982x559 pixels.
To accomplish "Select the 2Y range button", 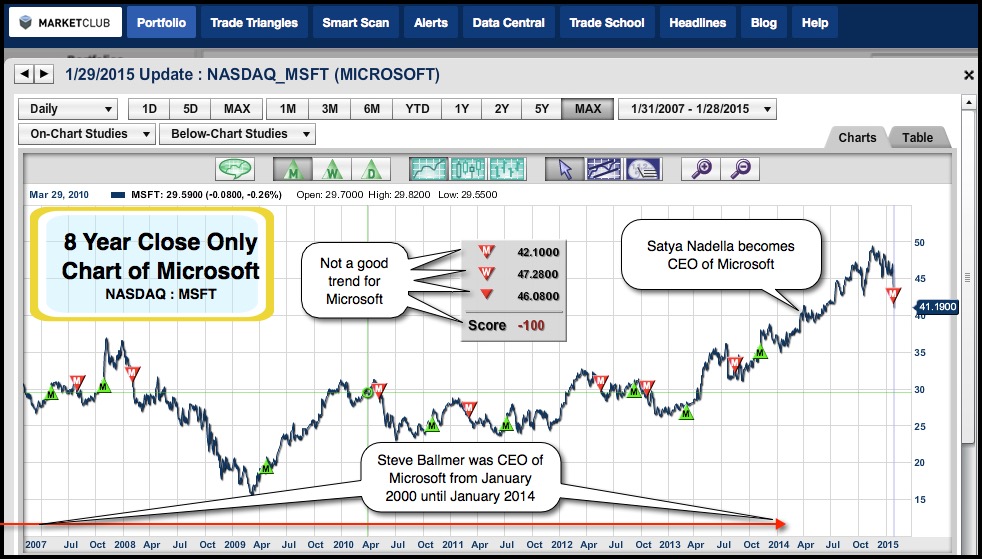I will pyautogui.click(x=502, y=109).
